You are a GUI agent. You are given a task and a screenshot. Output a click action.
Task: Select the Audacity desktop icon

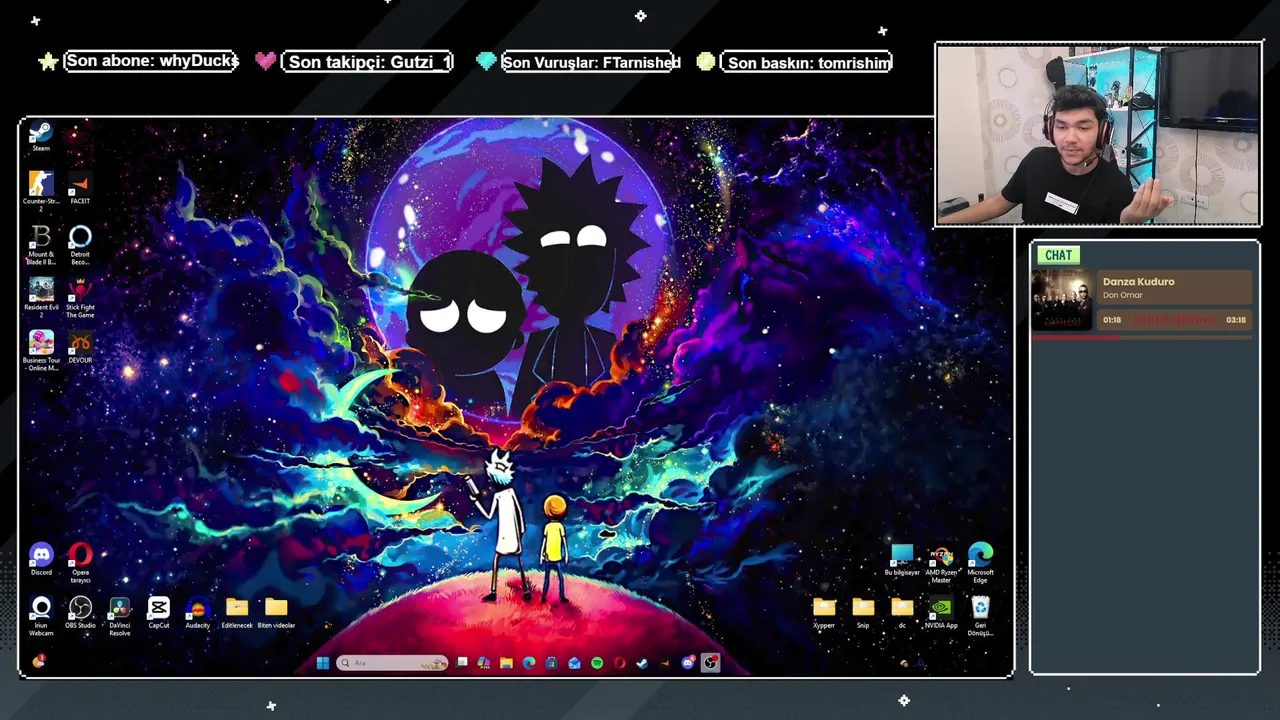click(197, 613)
